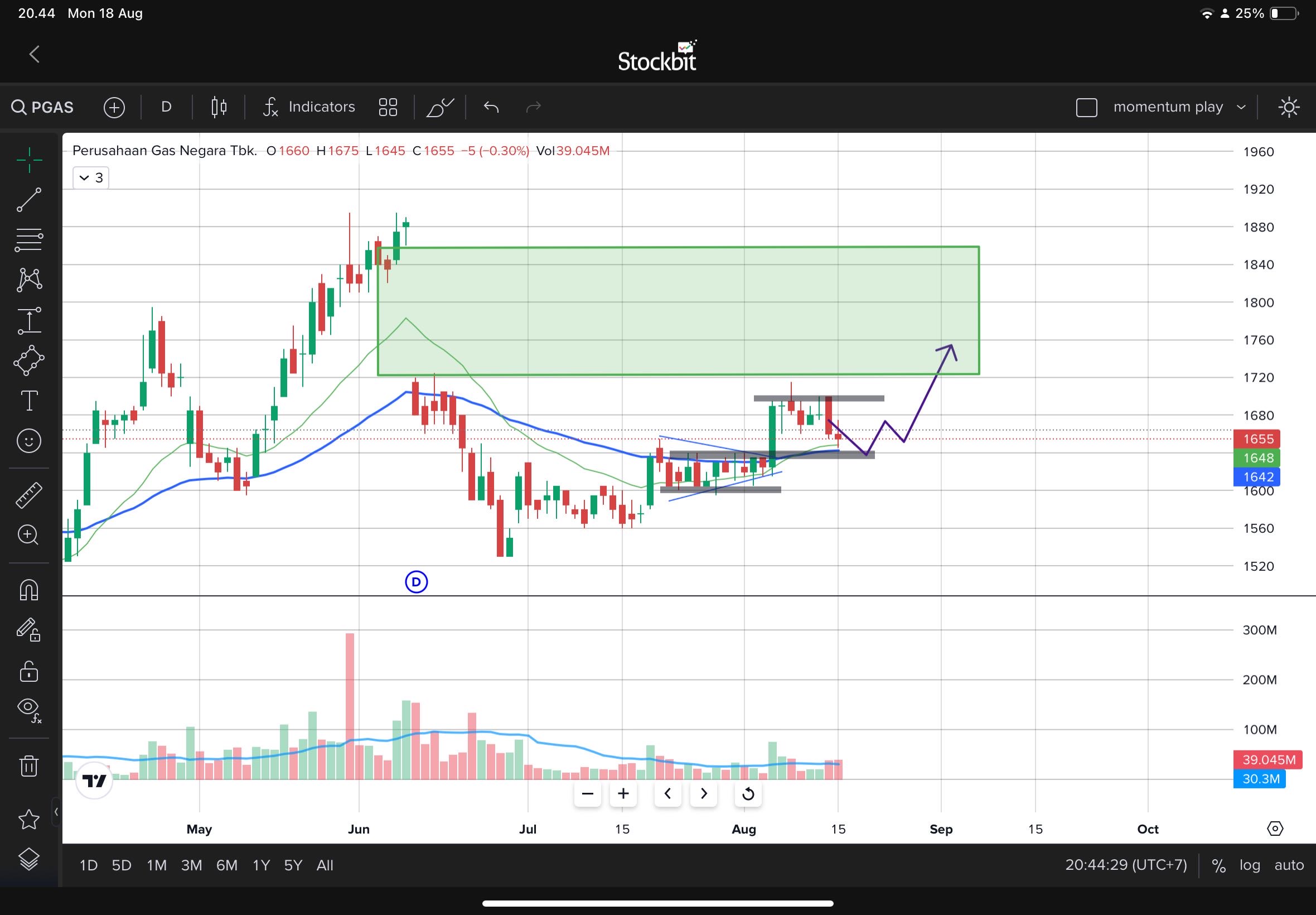Click the blue 1642 moving average label
The height and width of the screenshot is (915, 1316).
(1257, 477)
